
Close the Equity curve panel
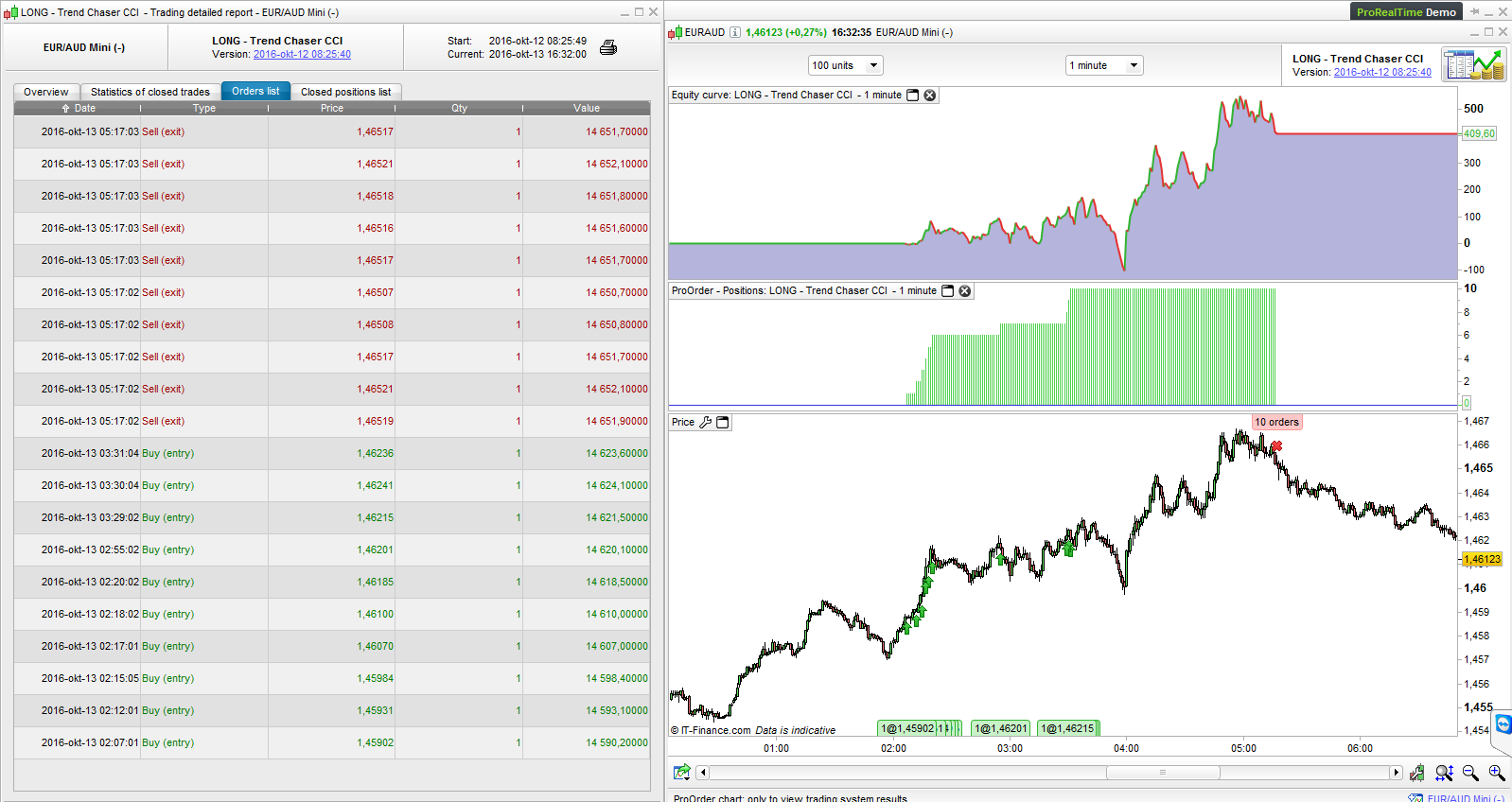[930, 96]
